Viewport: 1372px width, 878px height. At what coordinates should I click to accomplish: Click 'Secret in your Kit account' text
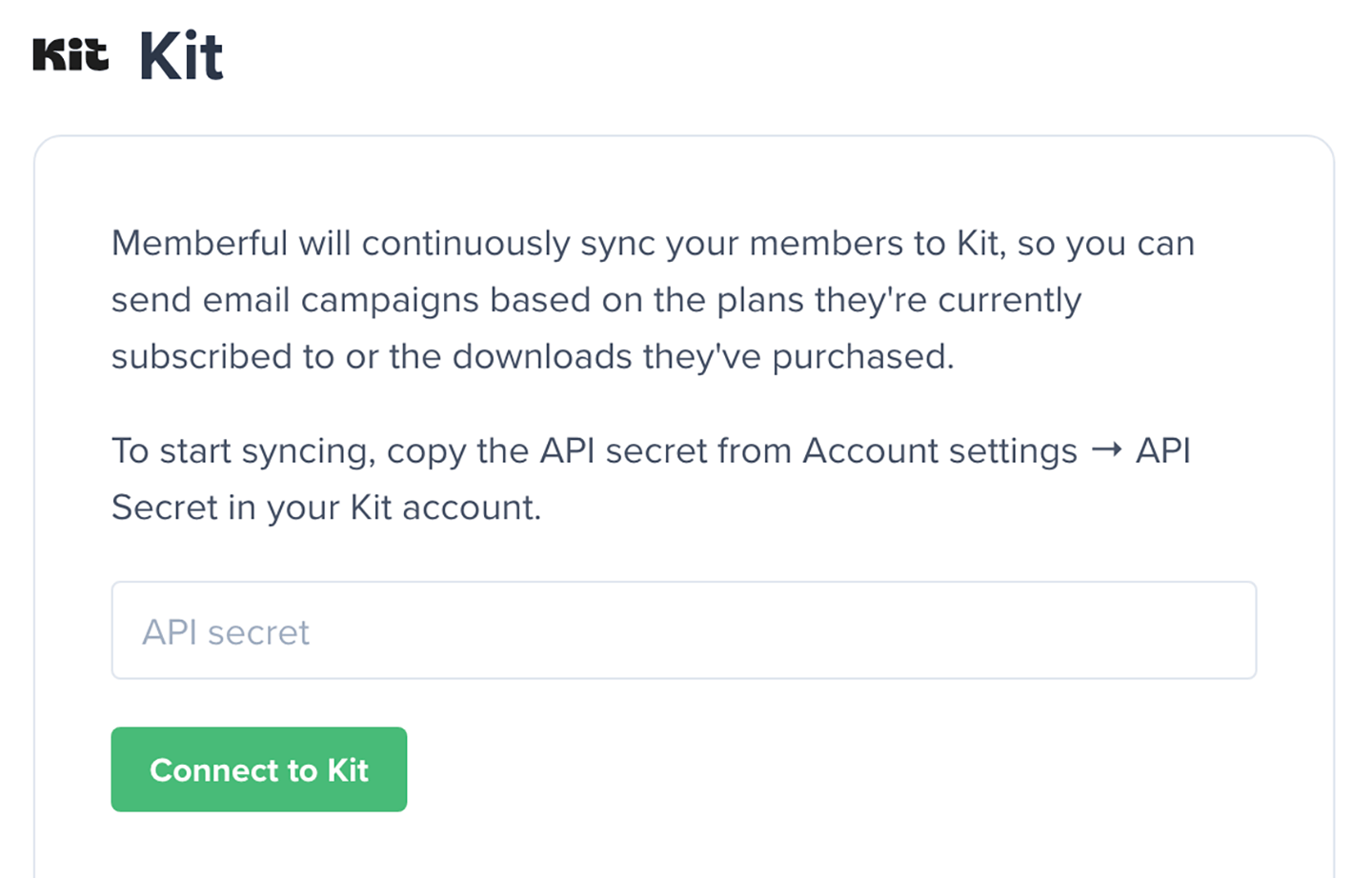click(x=326, y=508)
